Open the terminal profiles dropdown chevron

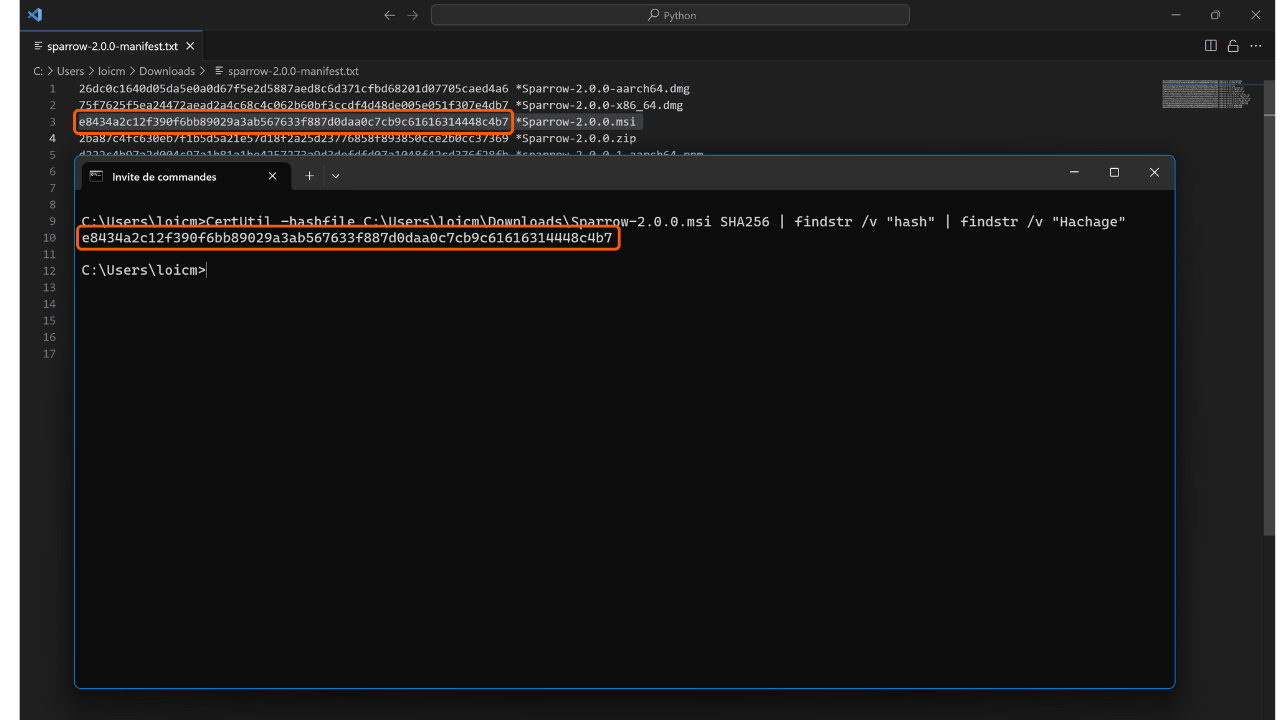[336, 176]
